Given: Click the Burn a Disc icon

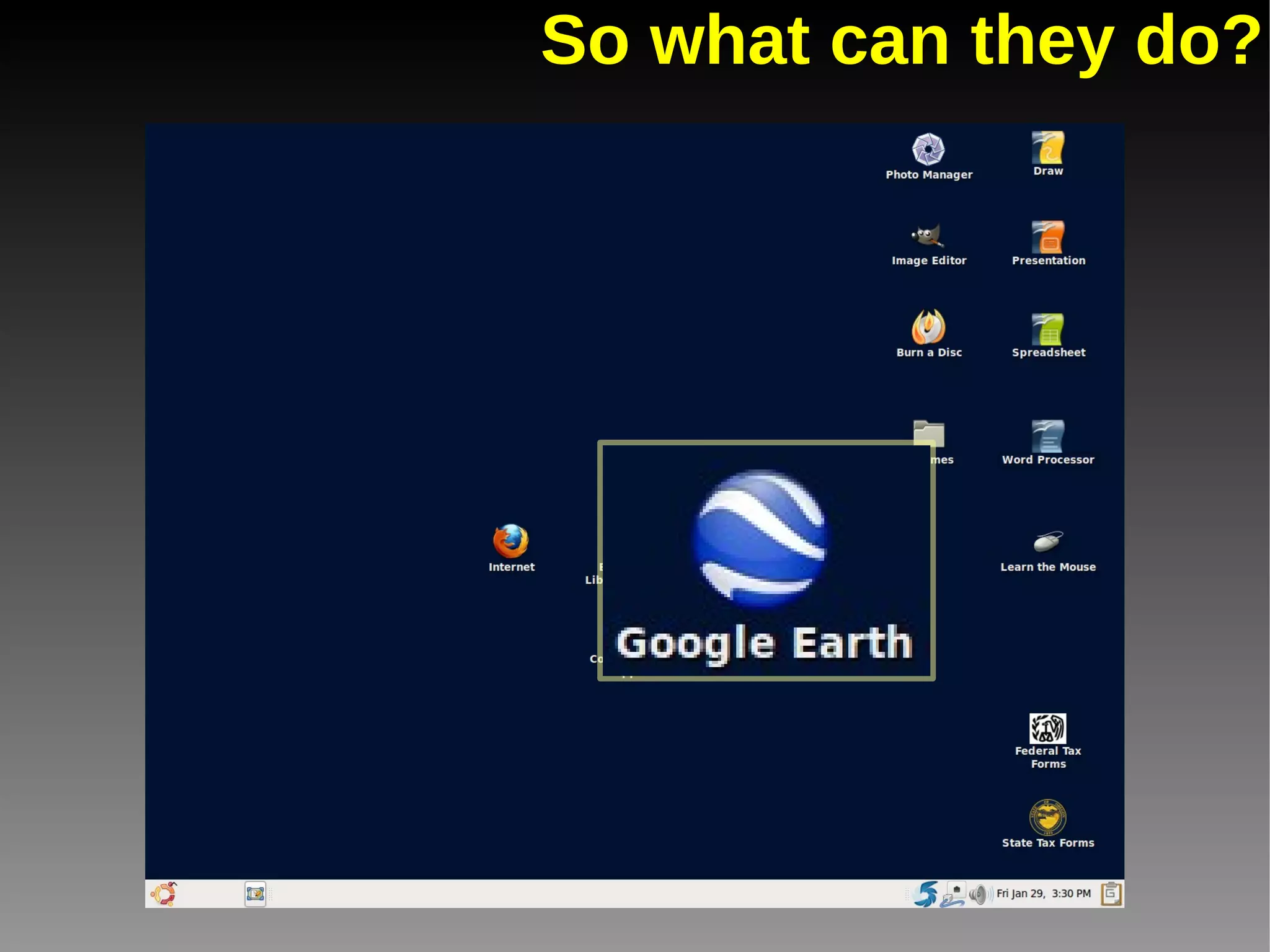Looking at the screenshot, I should 928,327.
